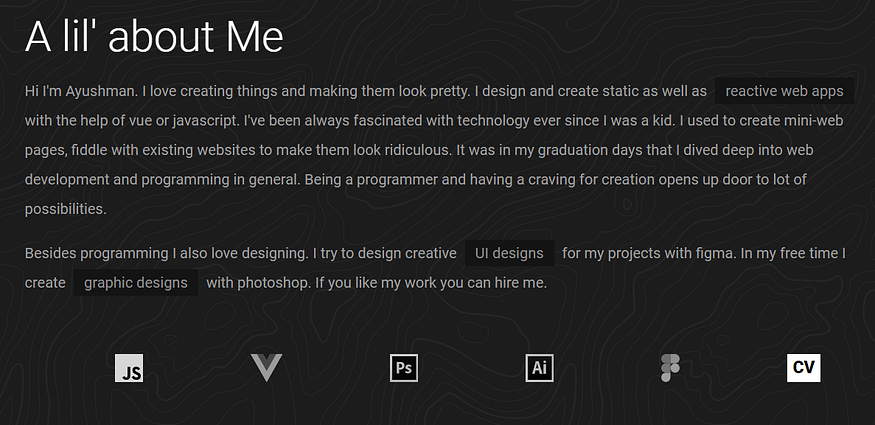Click the JavaScript JS icon
875x425 pixels.
point(129,368)
